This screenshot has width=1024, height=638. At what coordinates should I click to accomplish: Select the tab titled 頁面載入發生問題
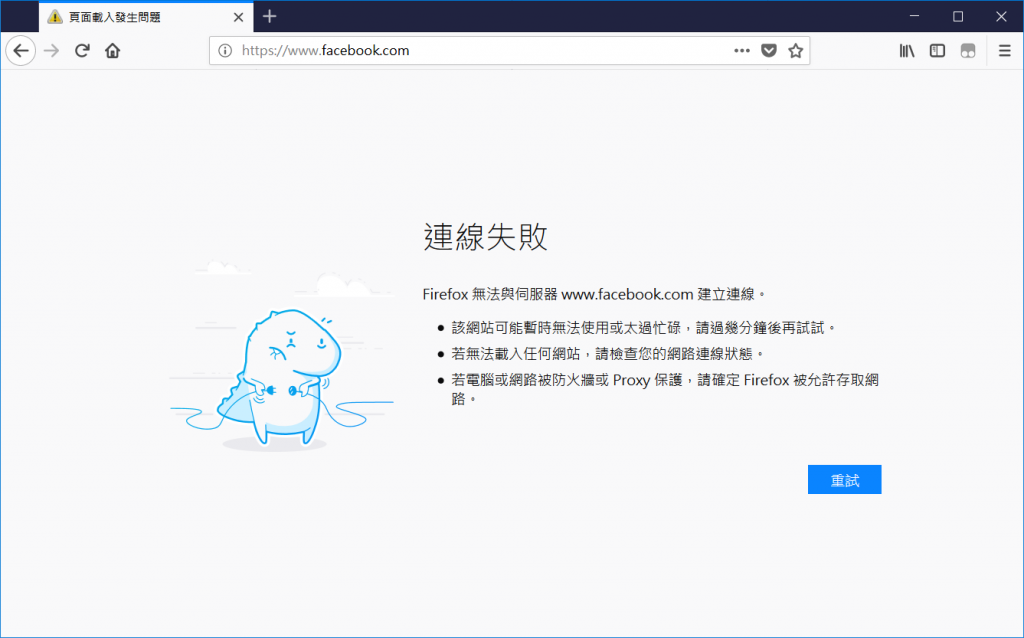pos(146,17)
